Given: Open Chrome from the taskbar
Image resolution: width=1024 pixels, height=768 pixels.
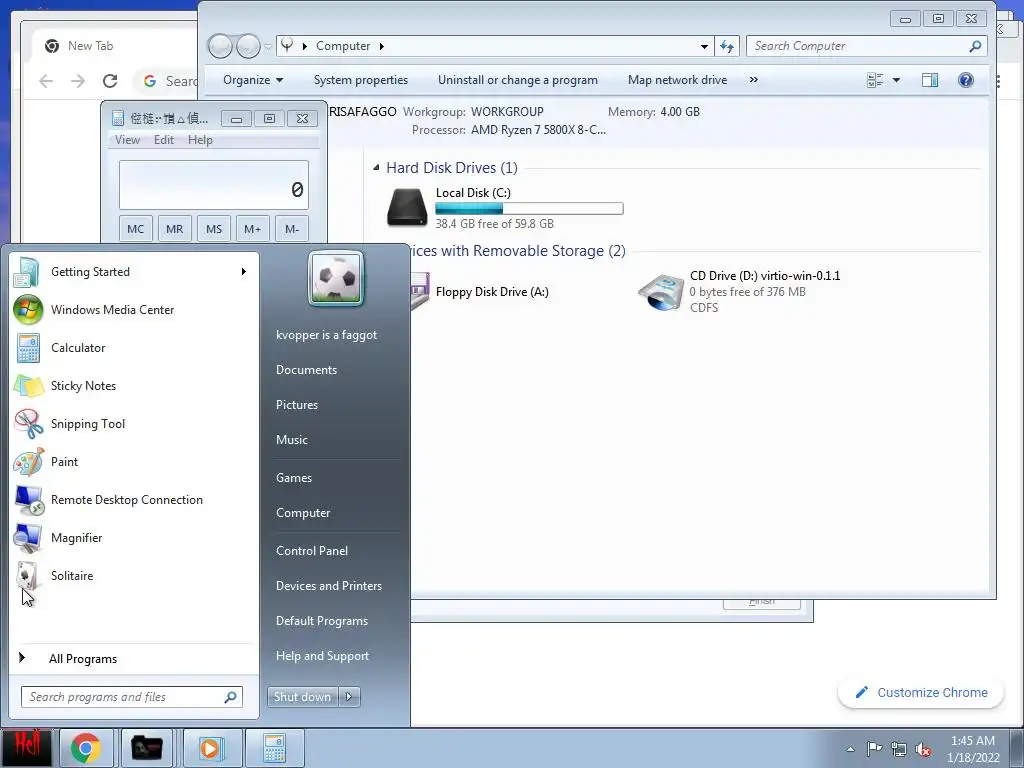Looking at the screenshot, I should tap(86, 748).
